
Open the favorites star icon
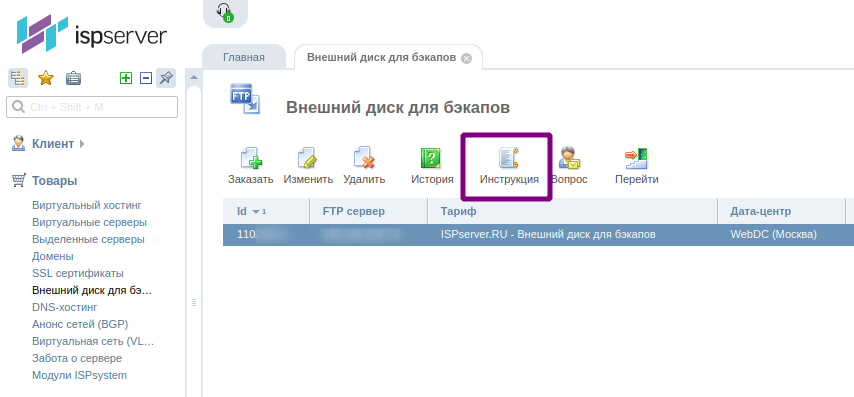coord(46,78)
